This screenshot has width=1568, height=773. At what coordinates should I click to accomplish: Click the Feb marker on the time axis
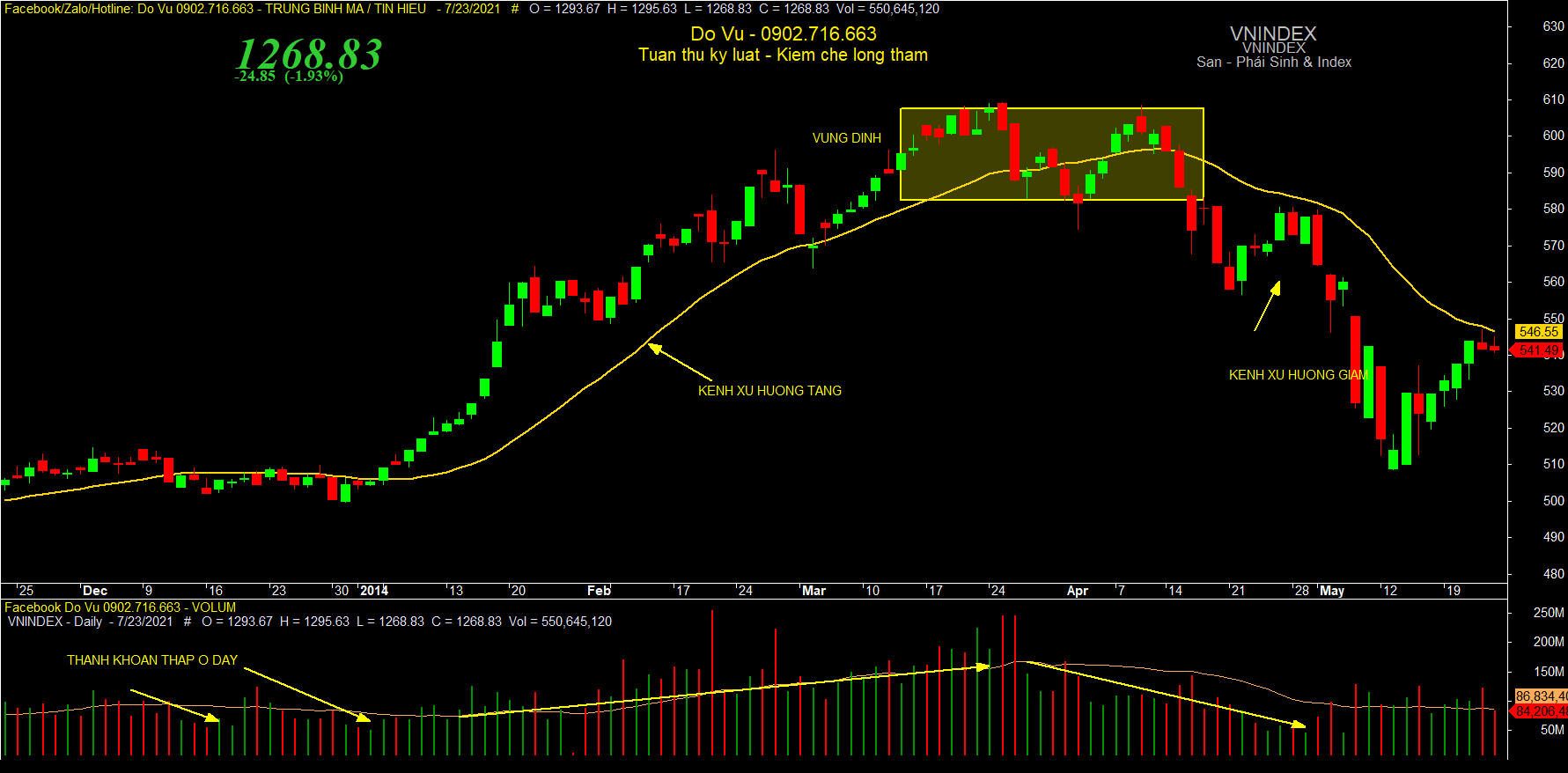pyautogui.click(x=599, y=591)
